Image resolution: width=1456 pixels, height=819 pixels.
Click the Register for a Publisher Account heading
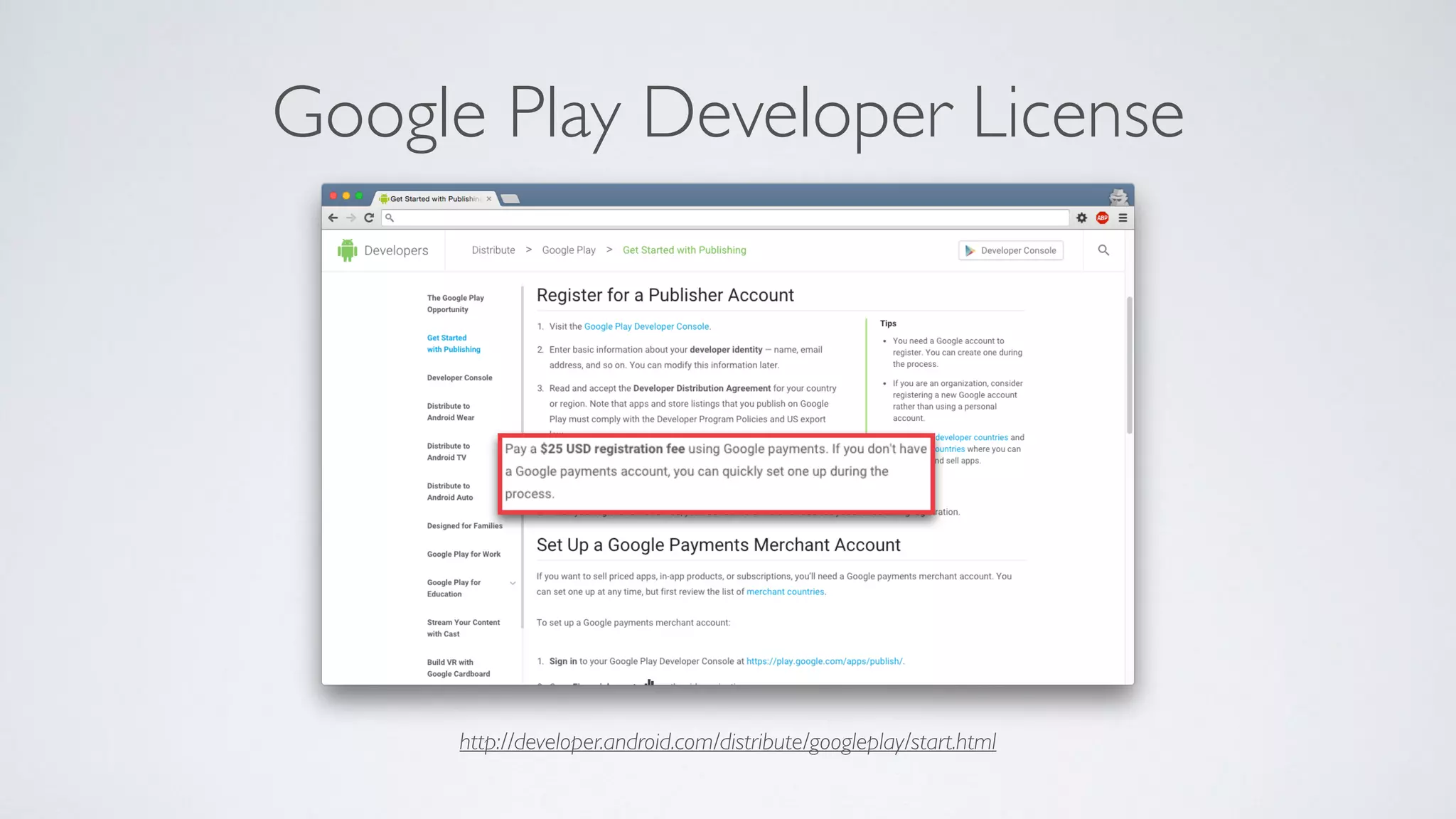coord(665,295)
